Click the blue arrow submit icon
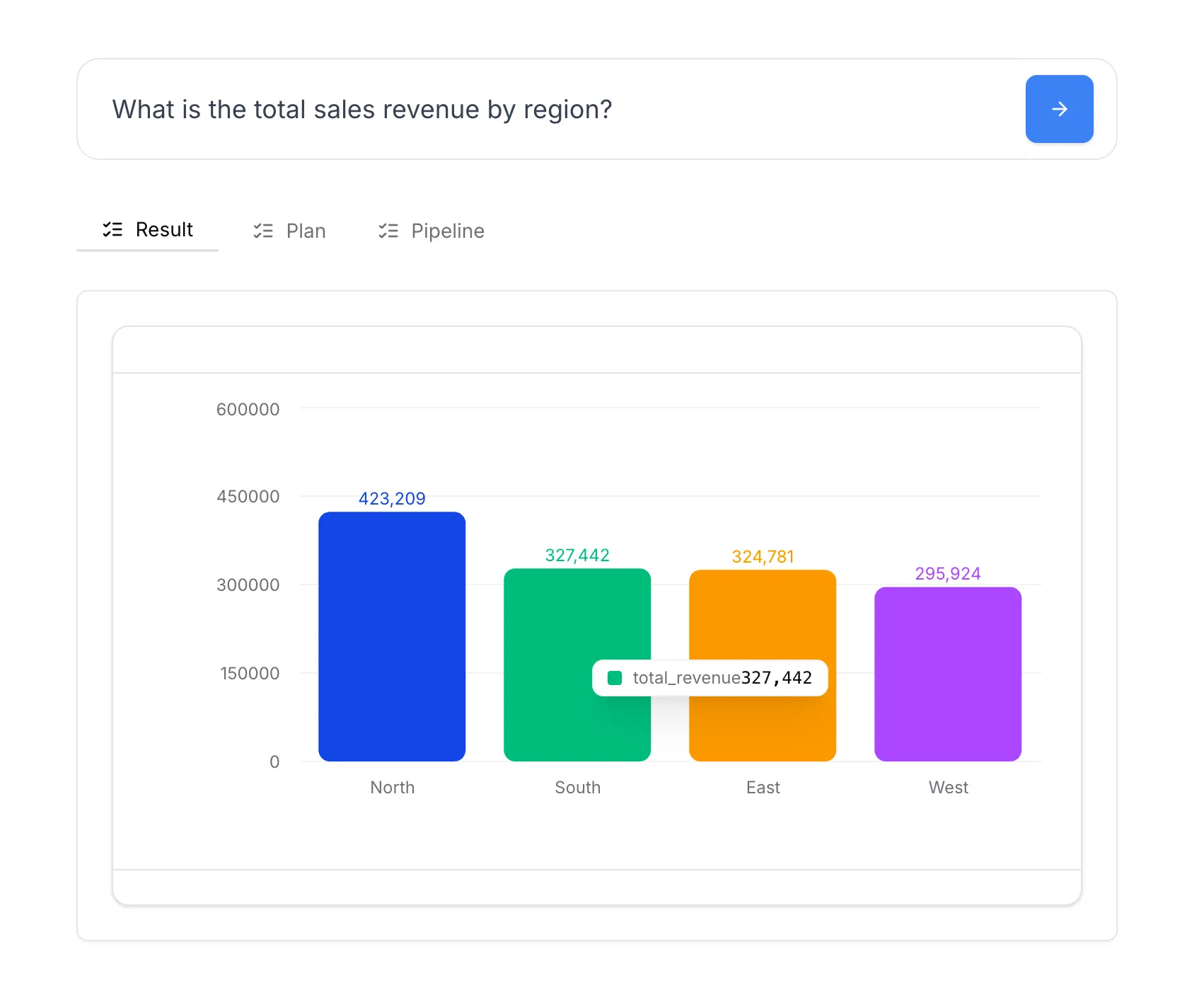 click(1059, 109)
